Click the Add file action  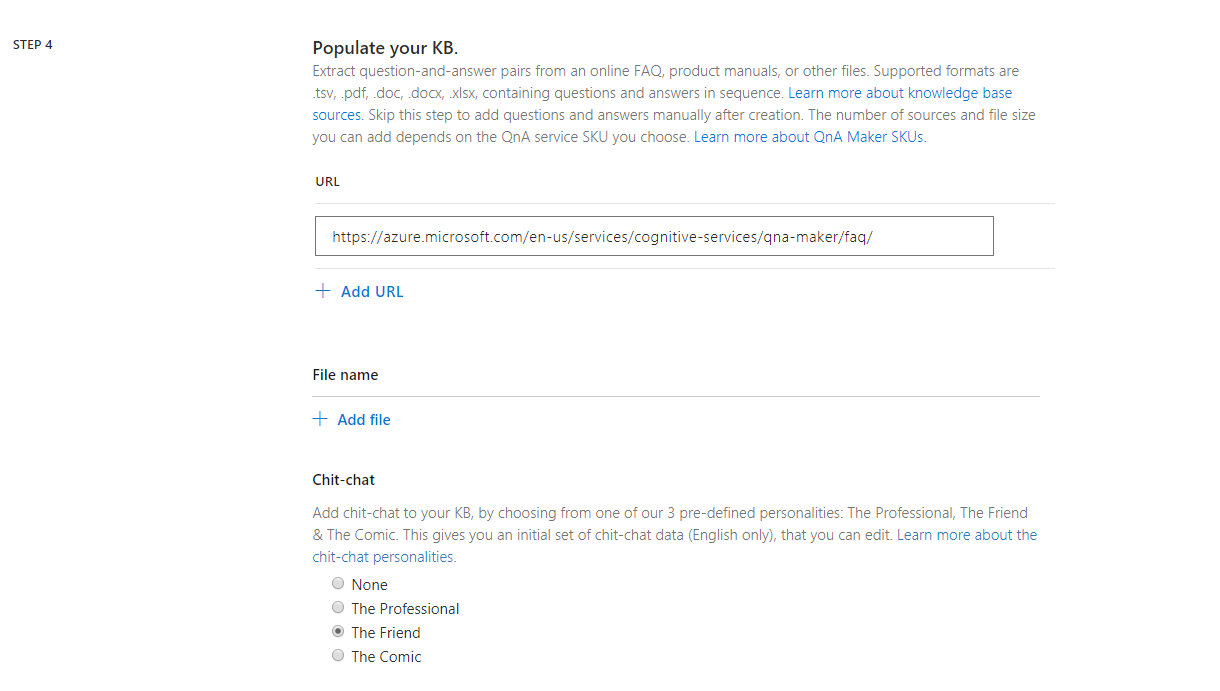tap(364, 419)
